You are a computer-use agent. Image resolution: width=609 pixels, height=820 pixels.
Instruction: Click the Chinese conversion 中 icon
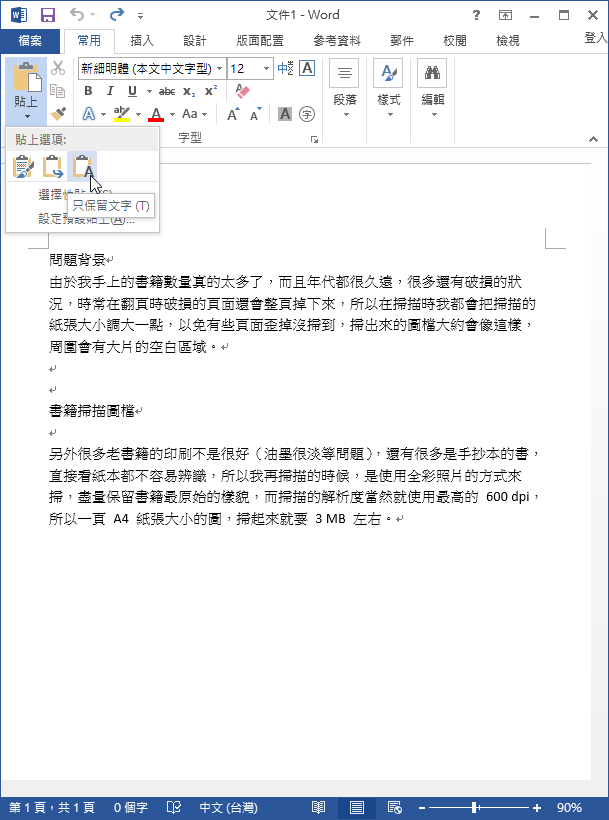pos(285,69)
